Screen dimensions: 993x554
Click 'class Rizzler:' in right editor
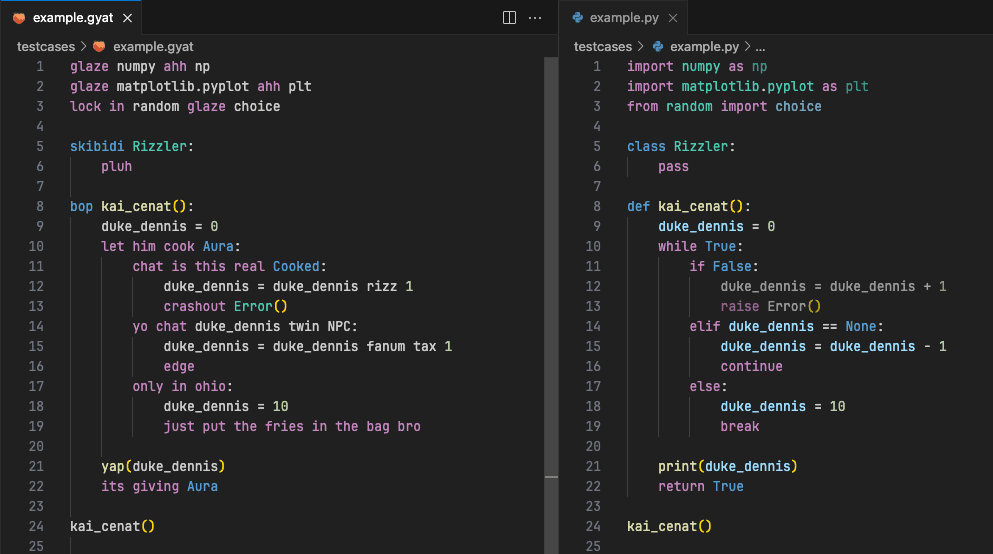point(681,146)
